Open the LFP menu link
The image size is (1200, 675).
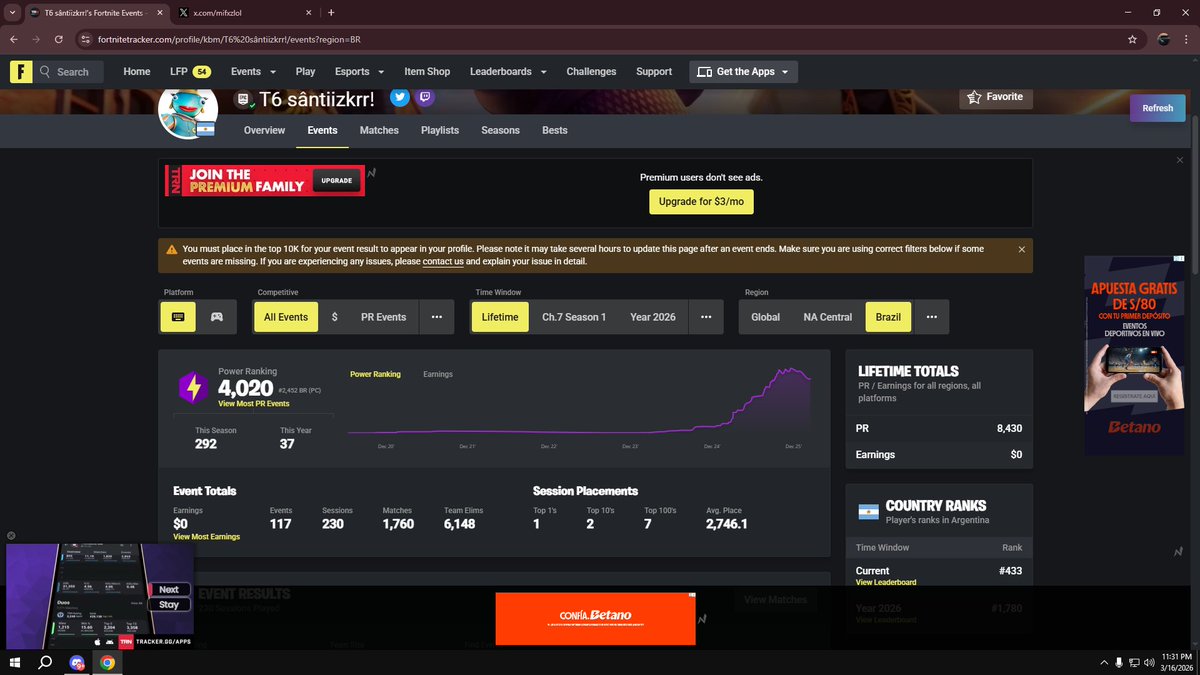coord(190,72)
